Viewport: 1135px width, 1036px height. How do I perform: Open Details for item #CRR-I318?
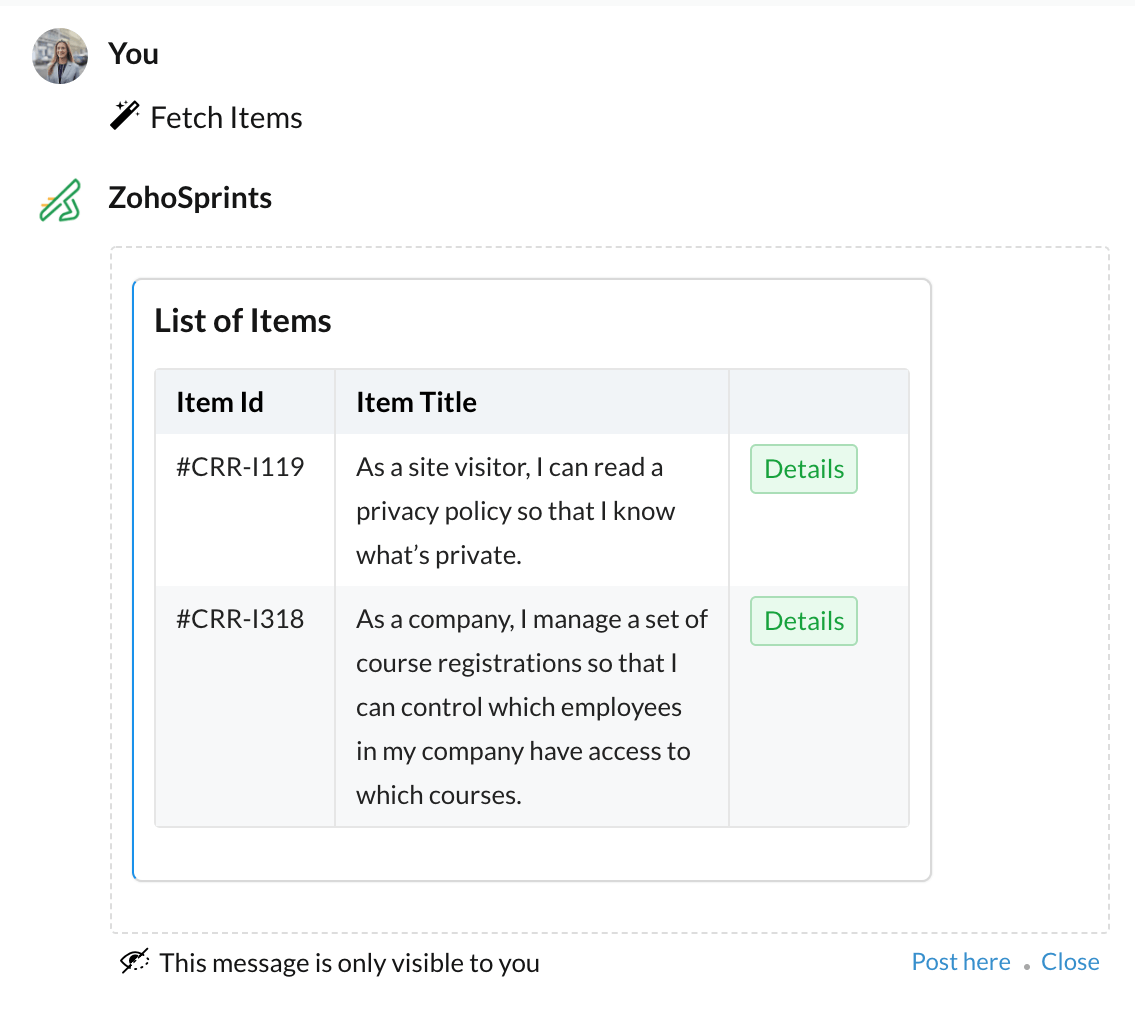tap(803, 621)
